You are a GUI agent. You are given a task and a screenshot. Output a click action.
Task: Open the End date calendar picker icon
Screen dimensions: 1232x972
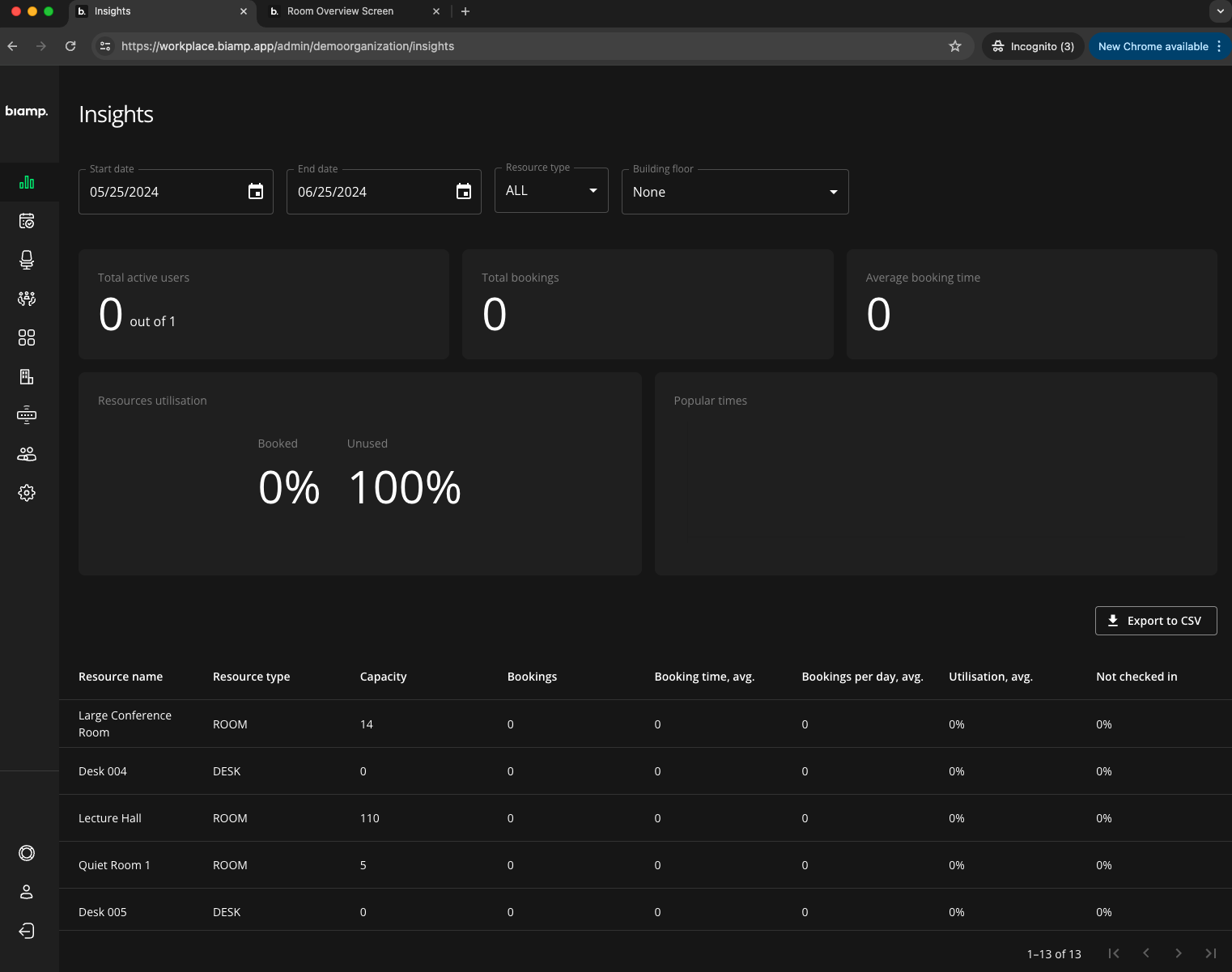(x=464, y=192)
